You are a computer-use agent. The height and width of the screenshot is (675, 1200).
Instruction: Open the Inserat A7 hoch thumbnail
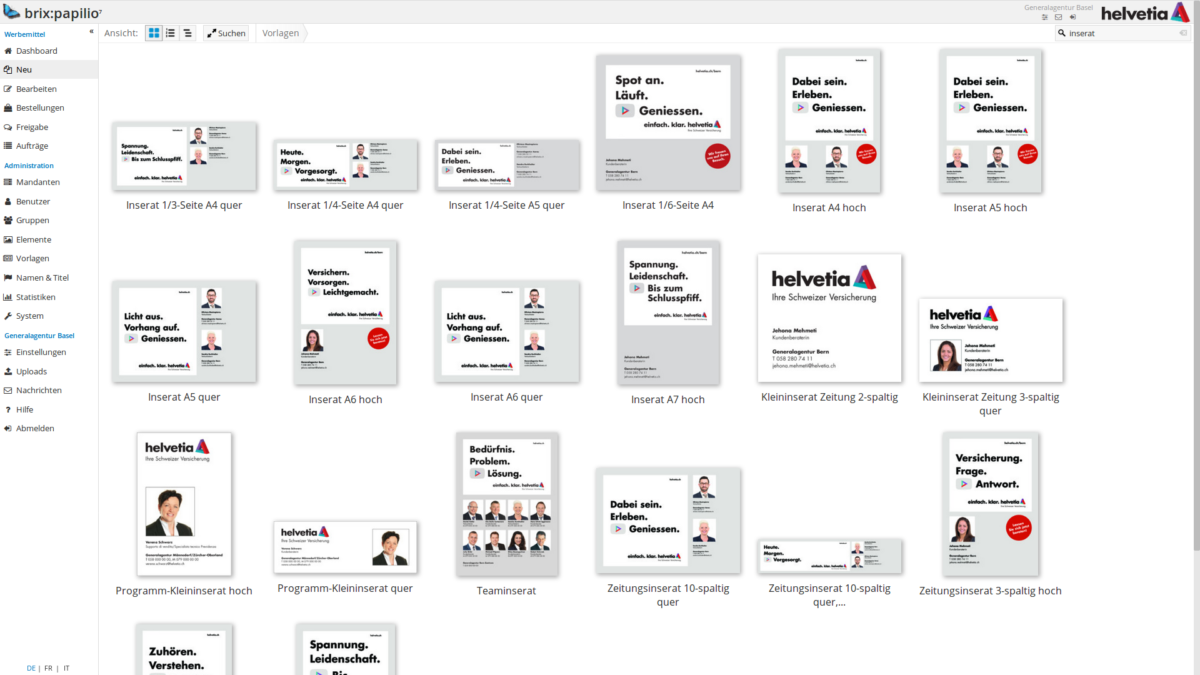click(668, 312)
